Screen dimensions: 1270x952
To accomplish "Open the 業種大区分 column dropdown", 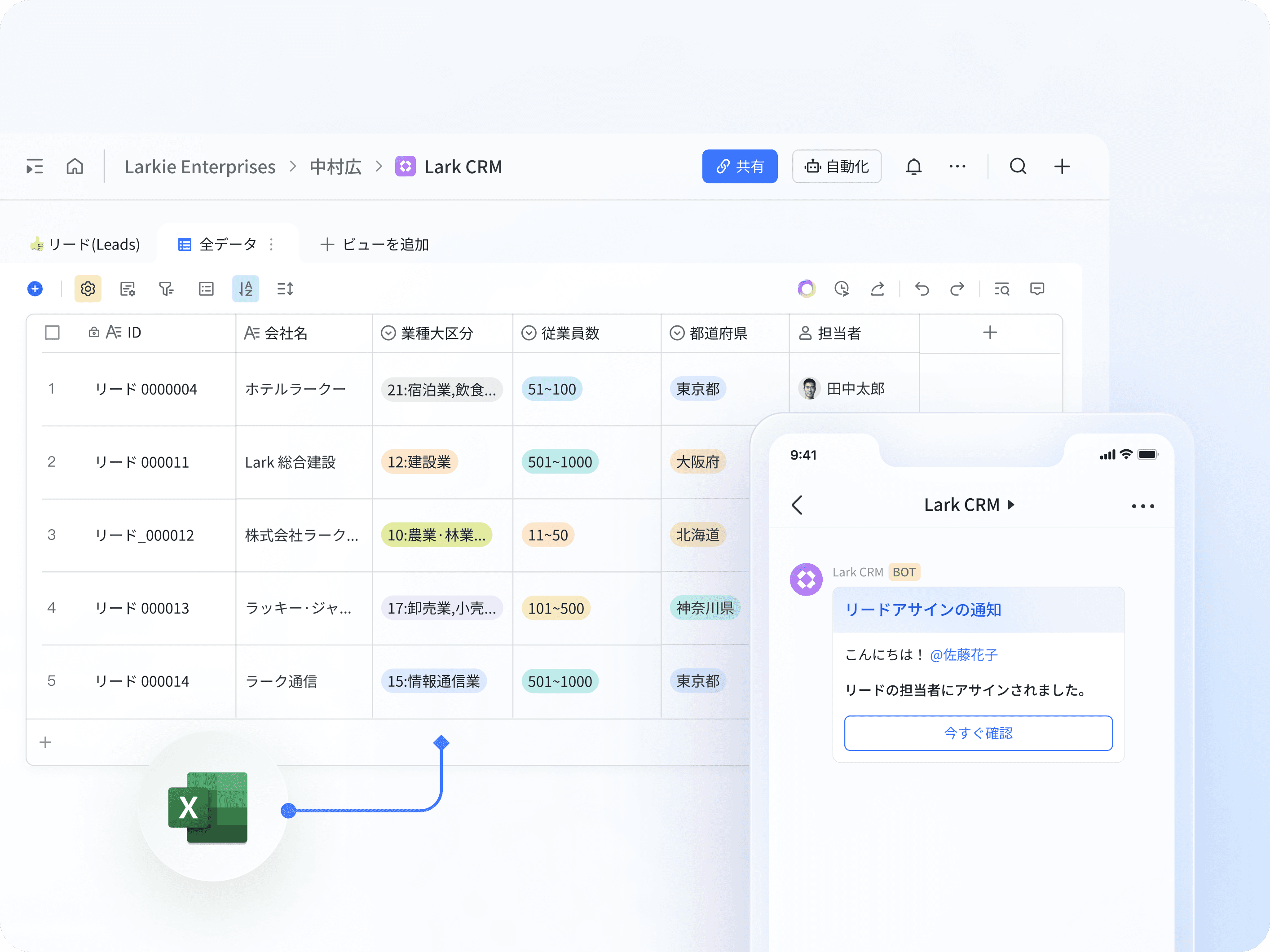I will (389, 333).
